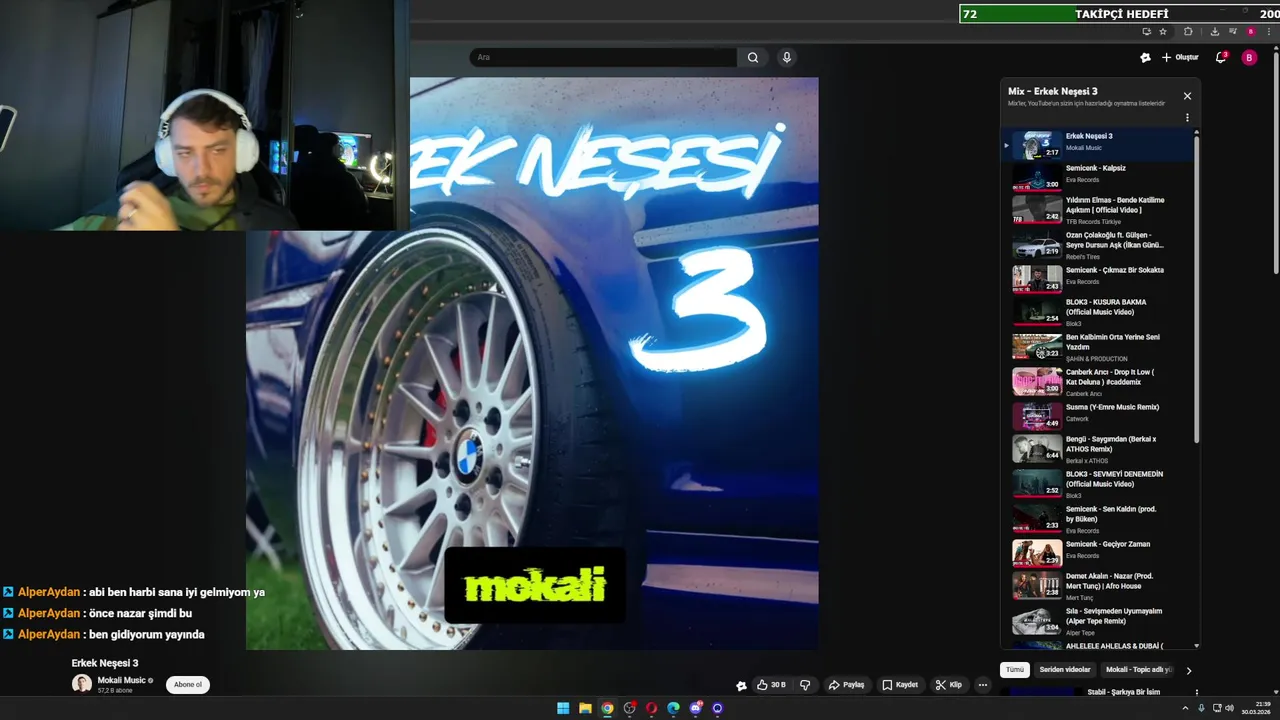1280x720 pixels.
Task: Open Windows Start menu
Action: (563, 708)
